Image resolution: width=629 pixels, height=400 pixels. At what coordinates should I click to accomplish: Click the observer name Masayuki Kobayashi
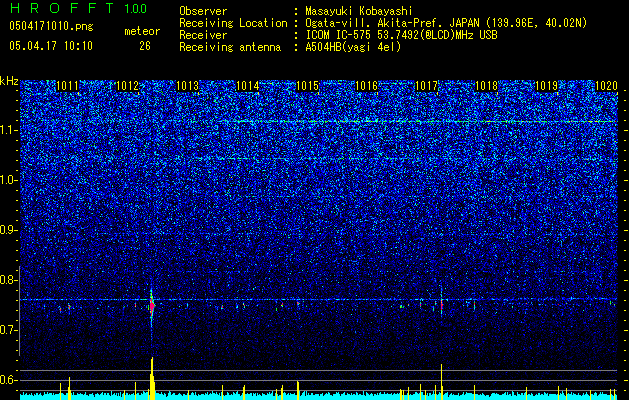point(358,11)
